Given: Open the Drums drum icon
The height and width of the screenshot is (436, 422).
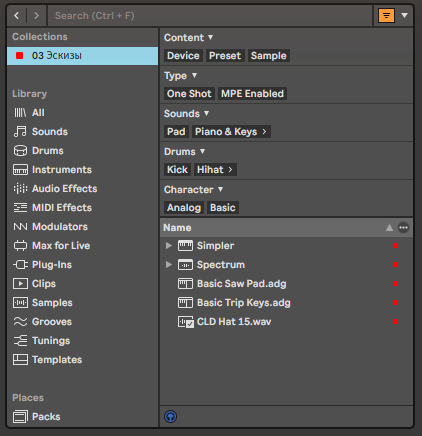Looking at the screenshot, I should click(20, 151).
